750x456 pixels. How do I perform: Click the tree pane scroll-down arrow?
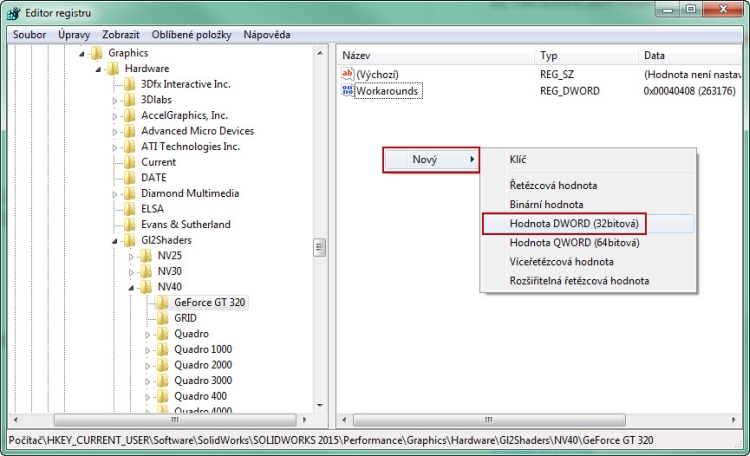[x=320, y=406]
